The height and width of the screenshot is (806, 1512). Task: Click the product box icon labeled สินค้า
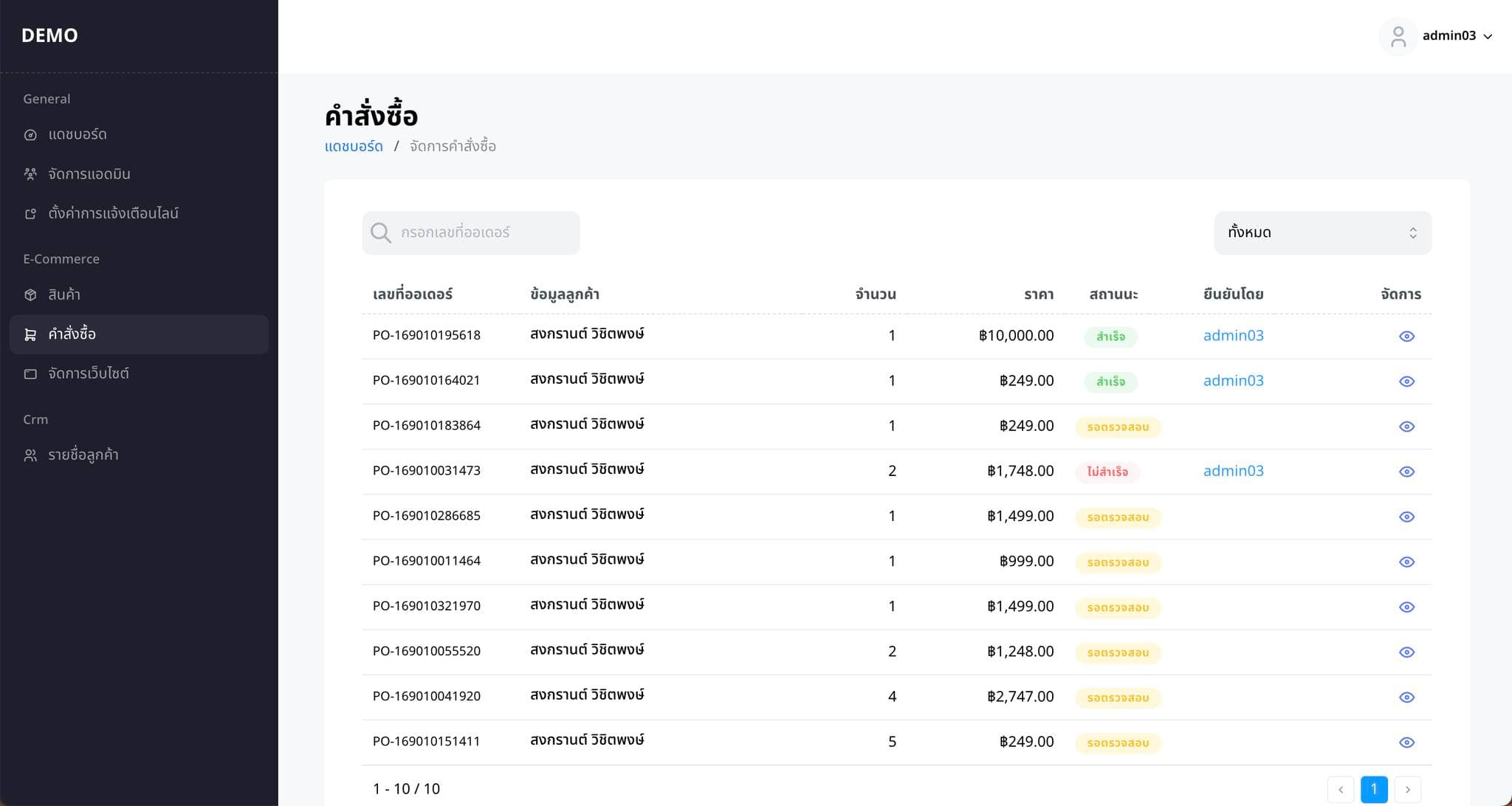[x=30, y=295]
